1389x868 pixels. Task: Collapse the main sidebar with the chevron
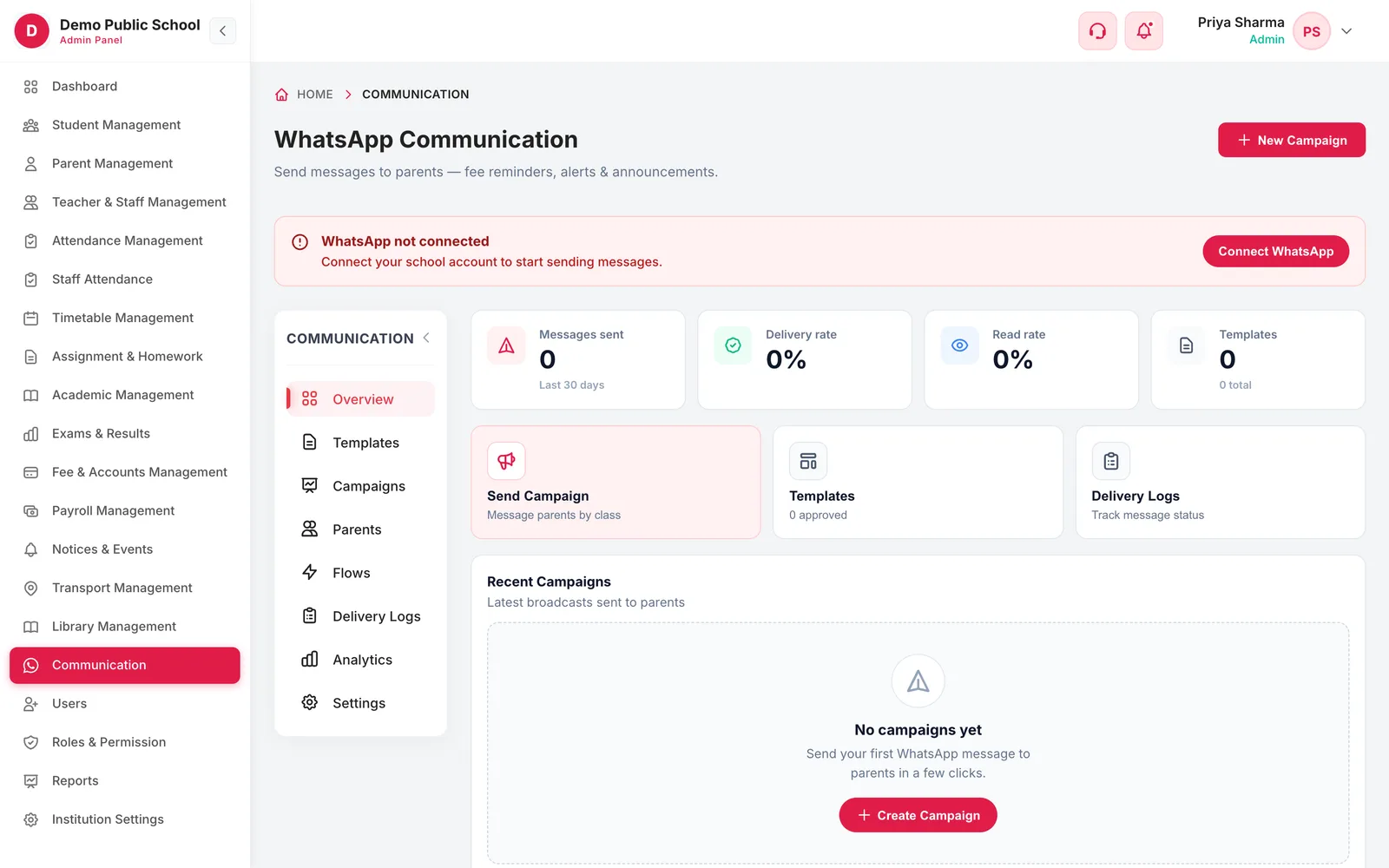point(222,31)
